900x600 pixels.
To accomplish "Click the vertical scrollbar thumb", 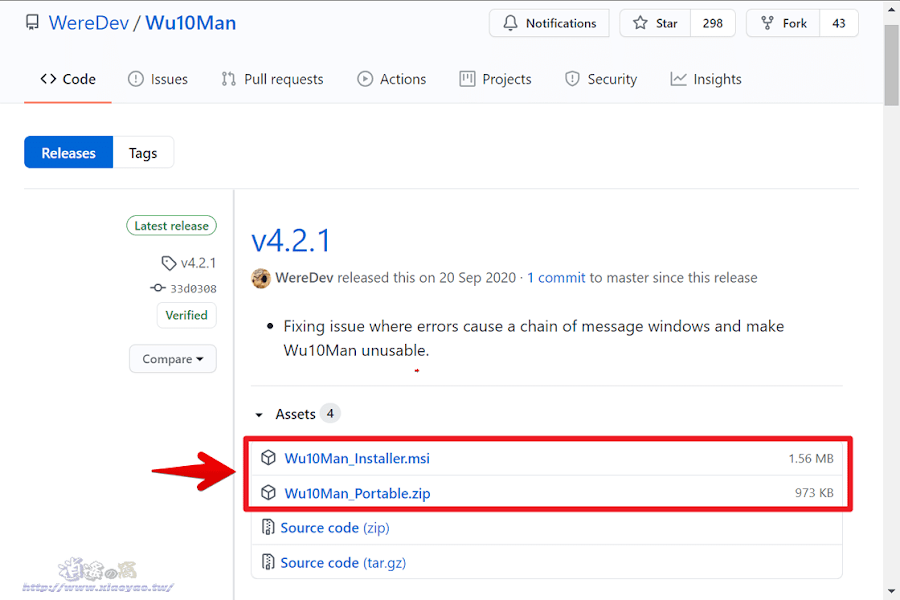I will tap(891, 64).
